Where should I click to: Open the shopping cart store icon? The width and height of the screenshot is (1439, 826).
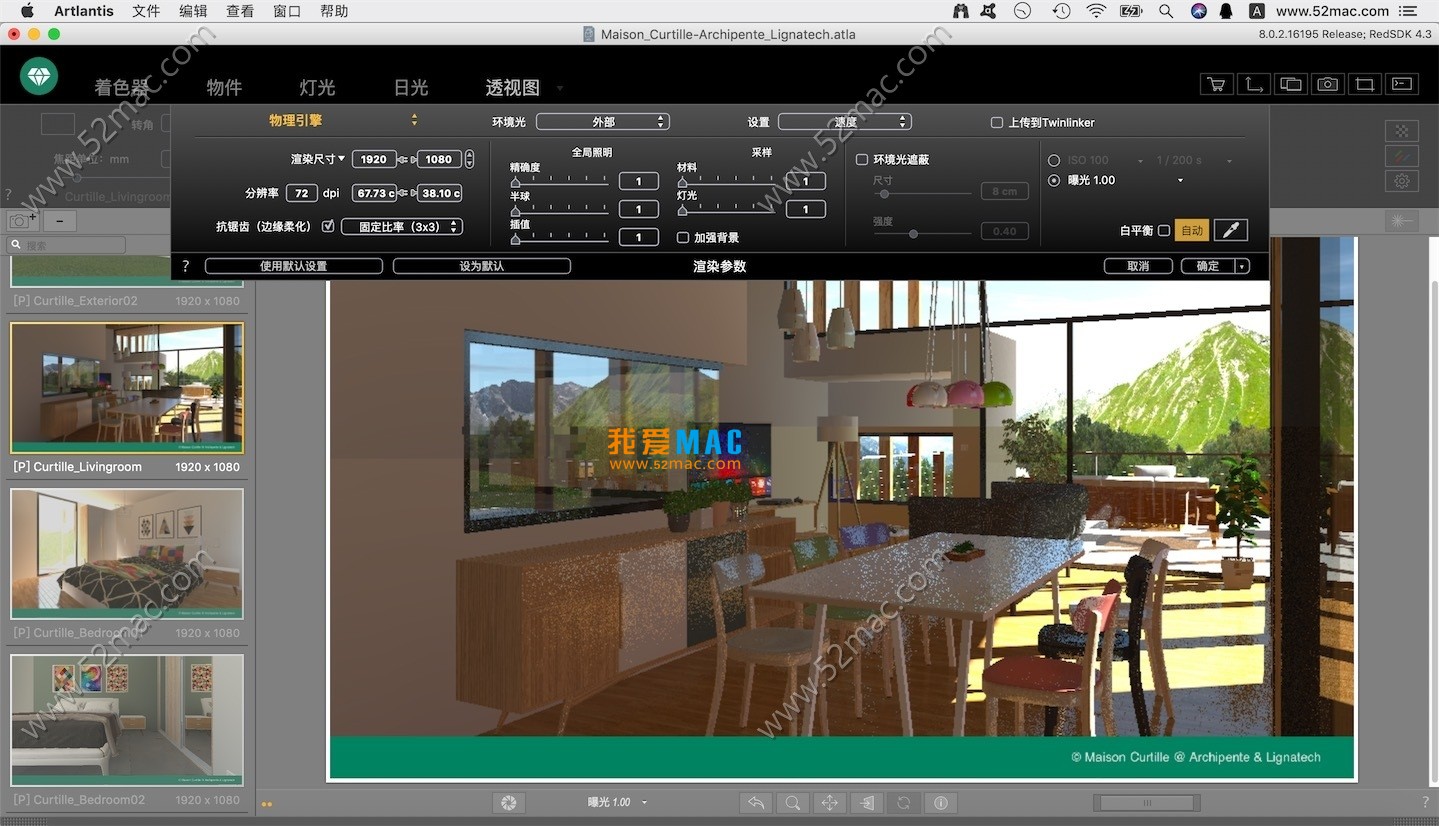pos(1216,84)
